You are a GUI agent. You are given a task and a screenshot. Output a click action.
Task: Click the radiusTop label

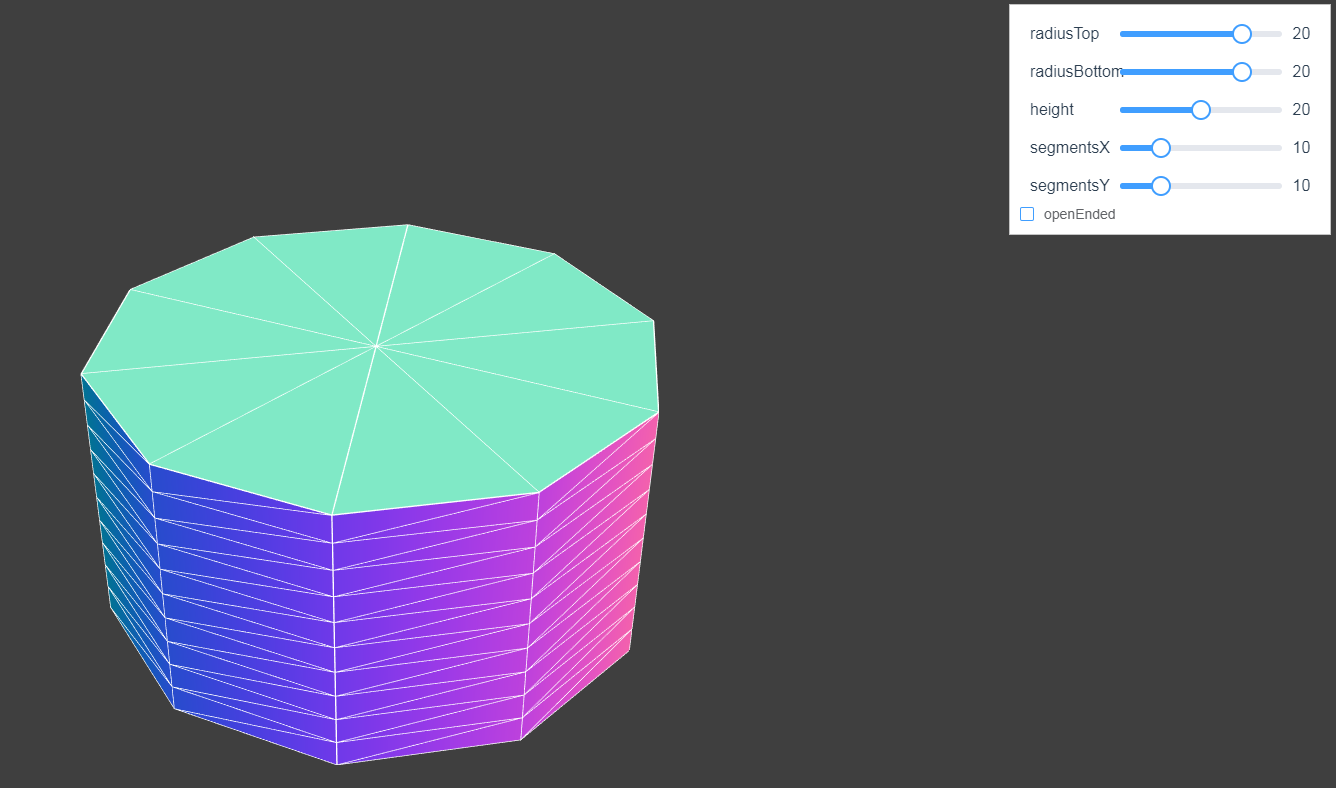click(1064, 33)
